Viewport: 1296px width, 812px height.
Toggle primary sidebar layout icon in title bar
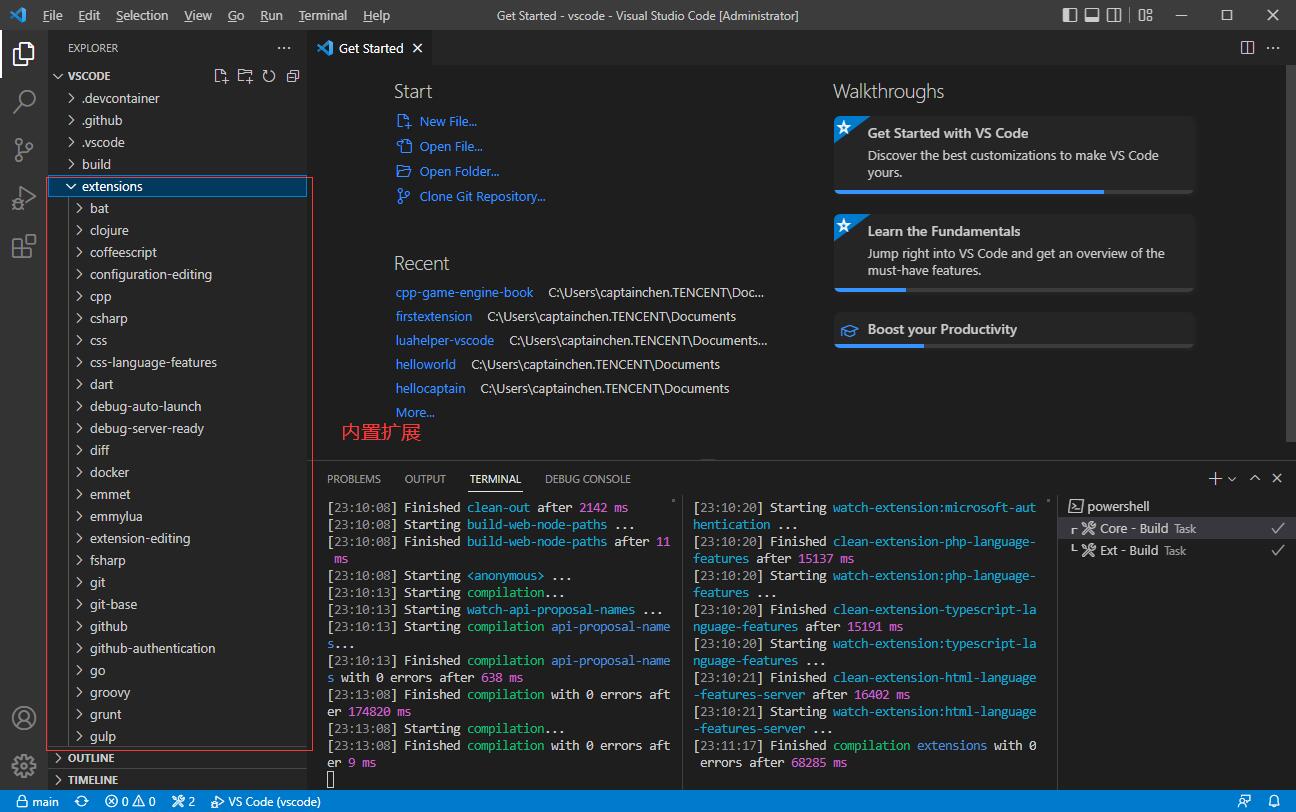pos(1070,15)
